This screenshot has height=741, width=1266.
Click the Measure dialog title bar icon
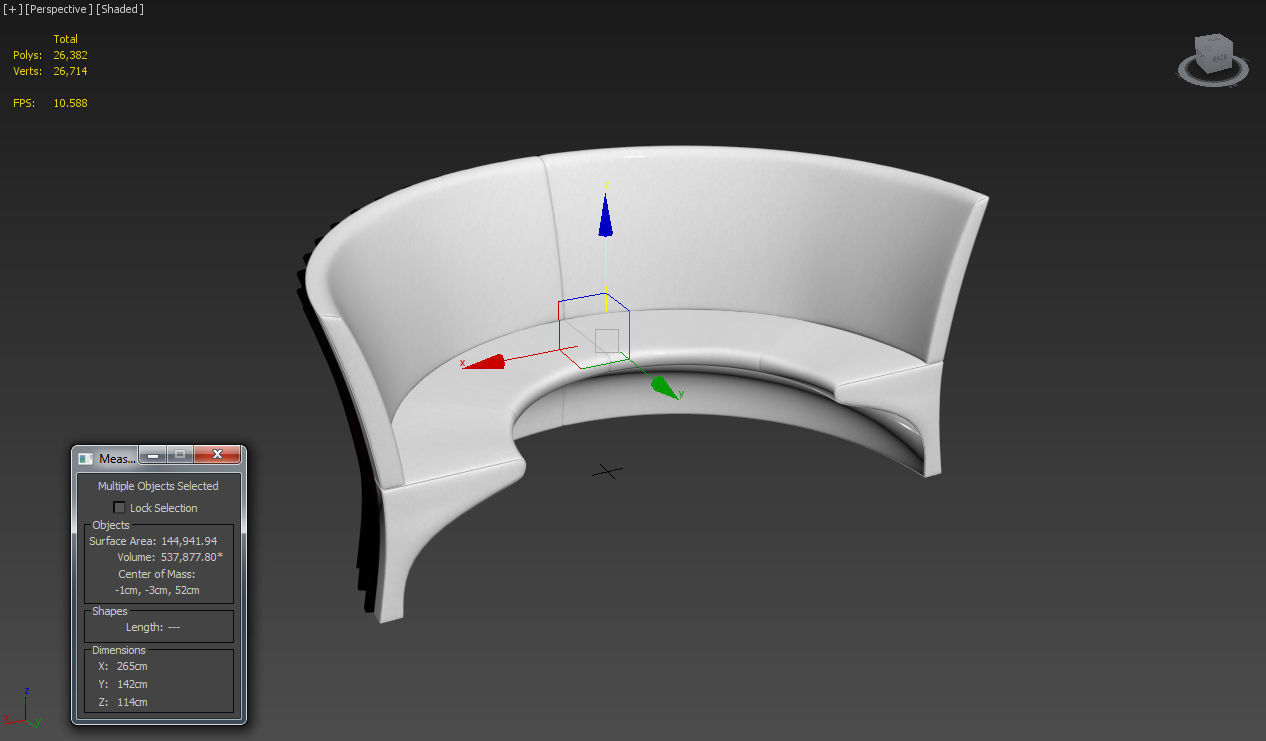pyautogui.click(x=86, y=458)
